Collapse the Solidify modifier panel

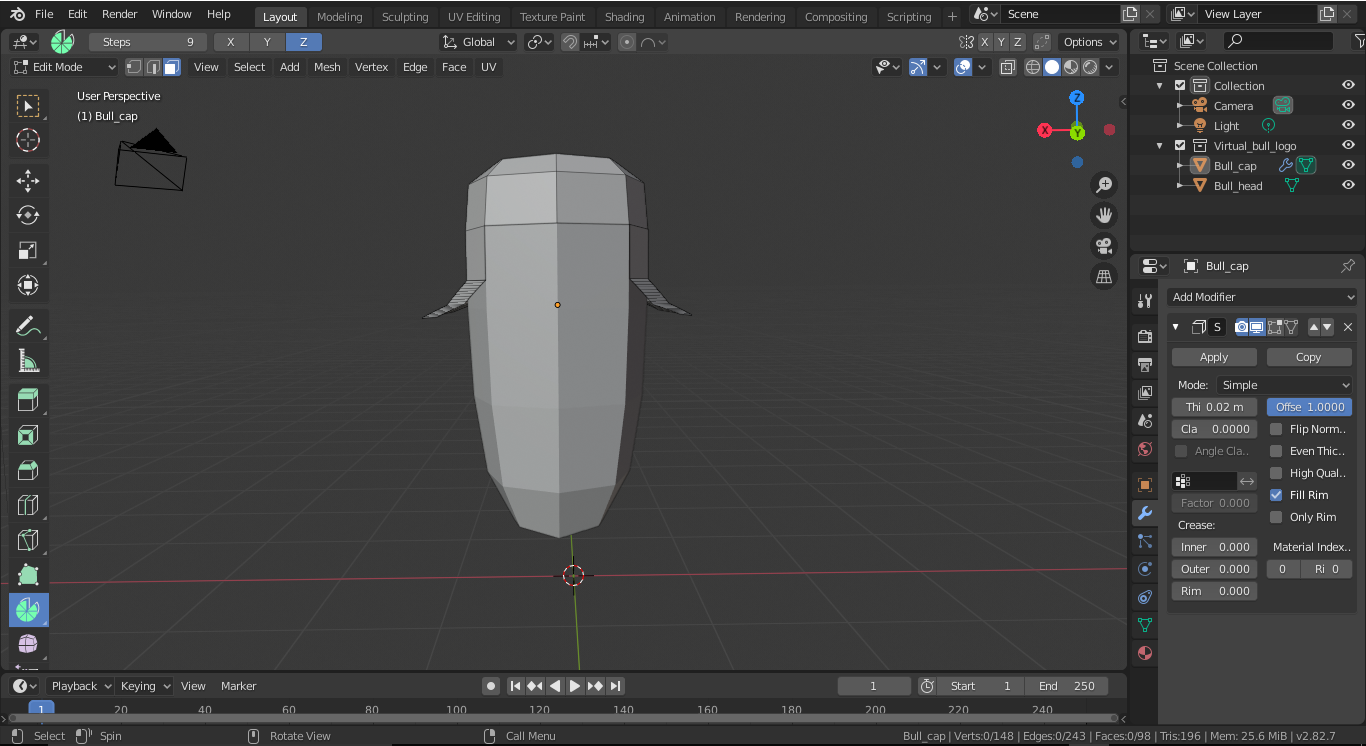1176,327
